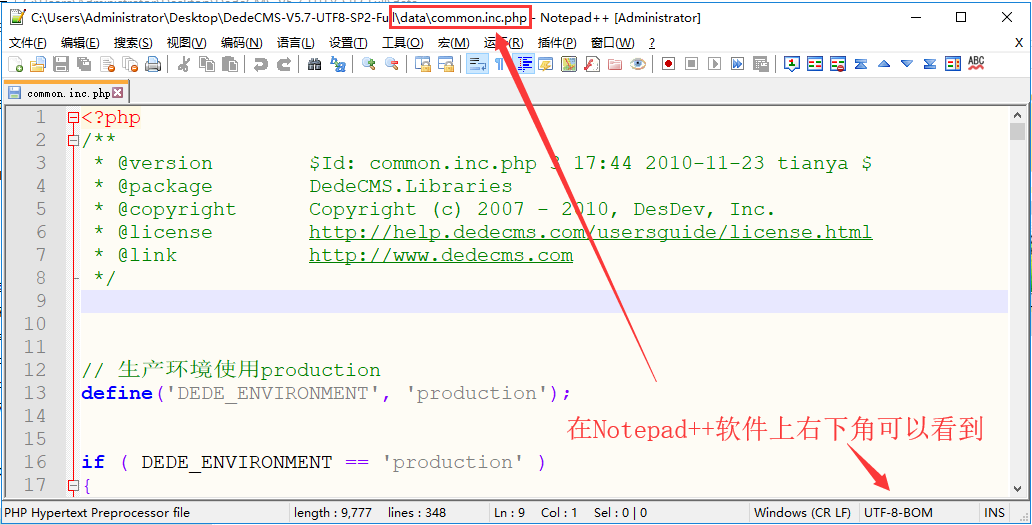This screenshot has width=1032, height=525.
Task: Toggle the Monitoring eye icon
Action: click(638, 64)
